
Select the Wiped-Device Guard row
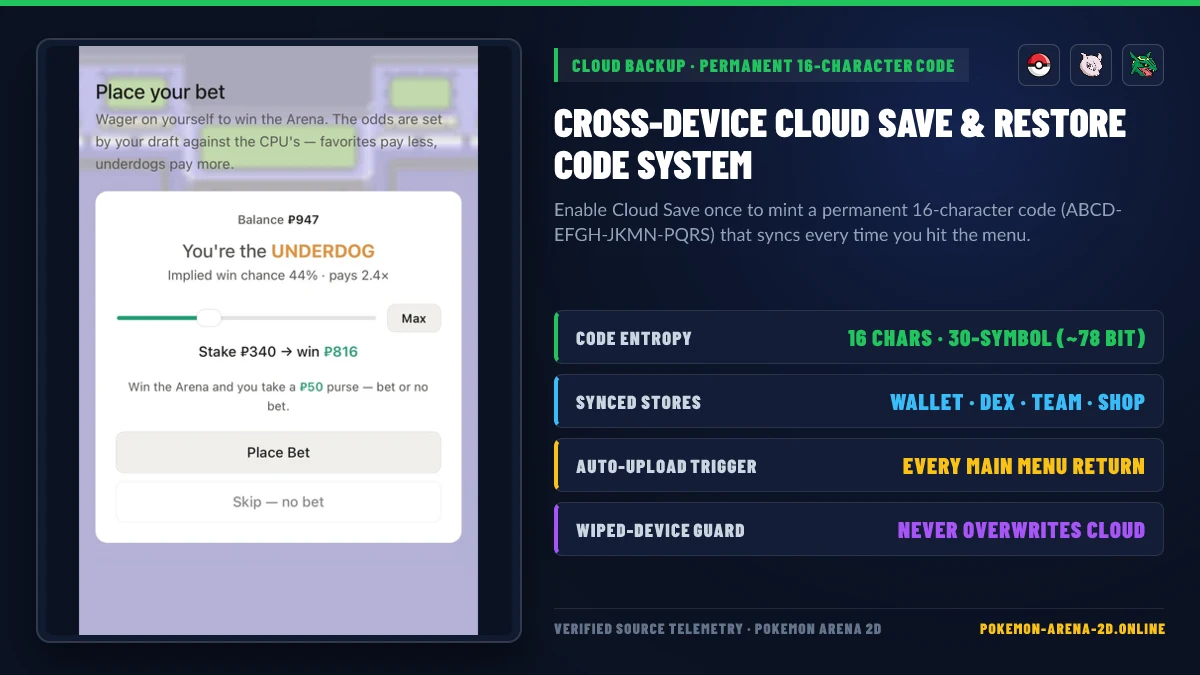pos(859,530)
